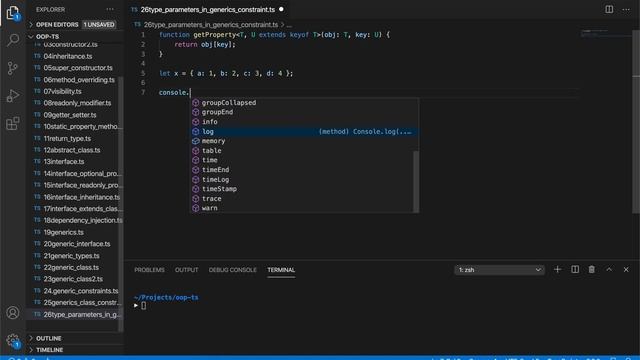The image size is (640, 360).
Task: Open file 22generic_class.ts
Action: click(71, 267)
